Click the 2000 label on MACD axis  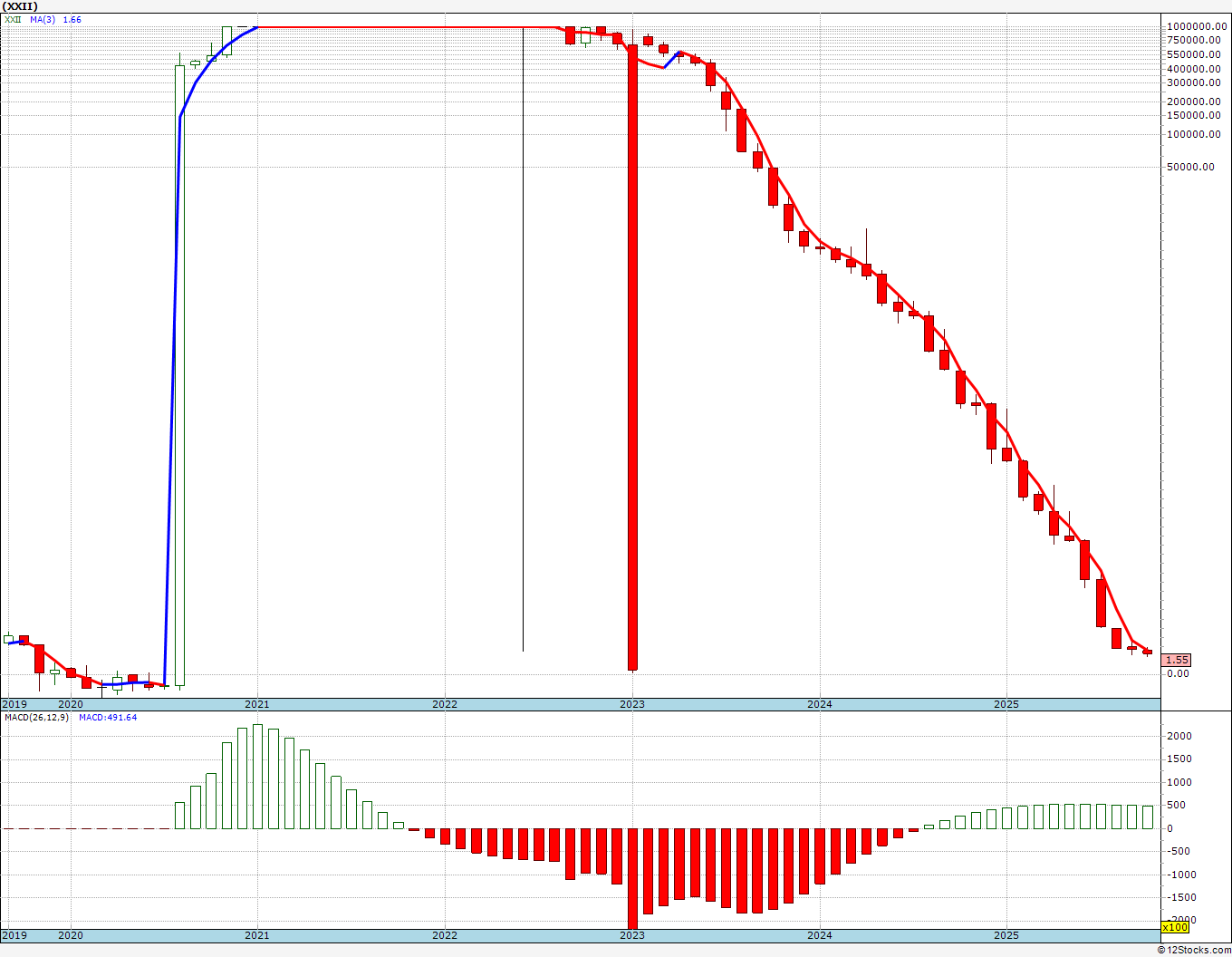click(x=1179, y=736)
